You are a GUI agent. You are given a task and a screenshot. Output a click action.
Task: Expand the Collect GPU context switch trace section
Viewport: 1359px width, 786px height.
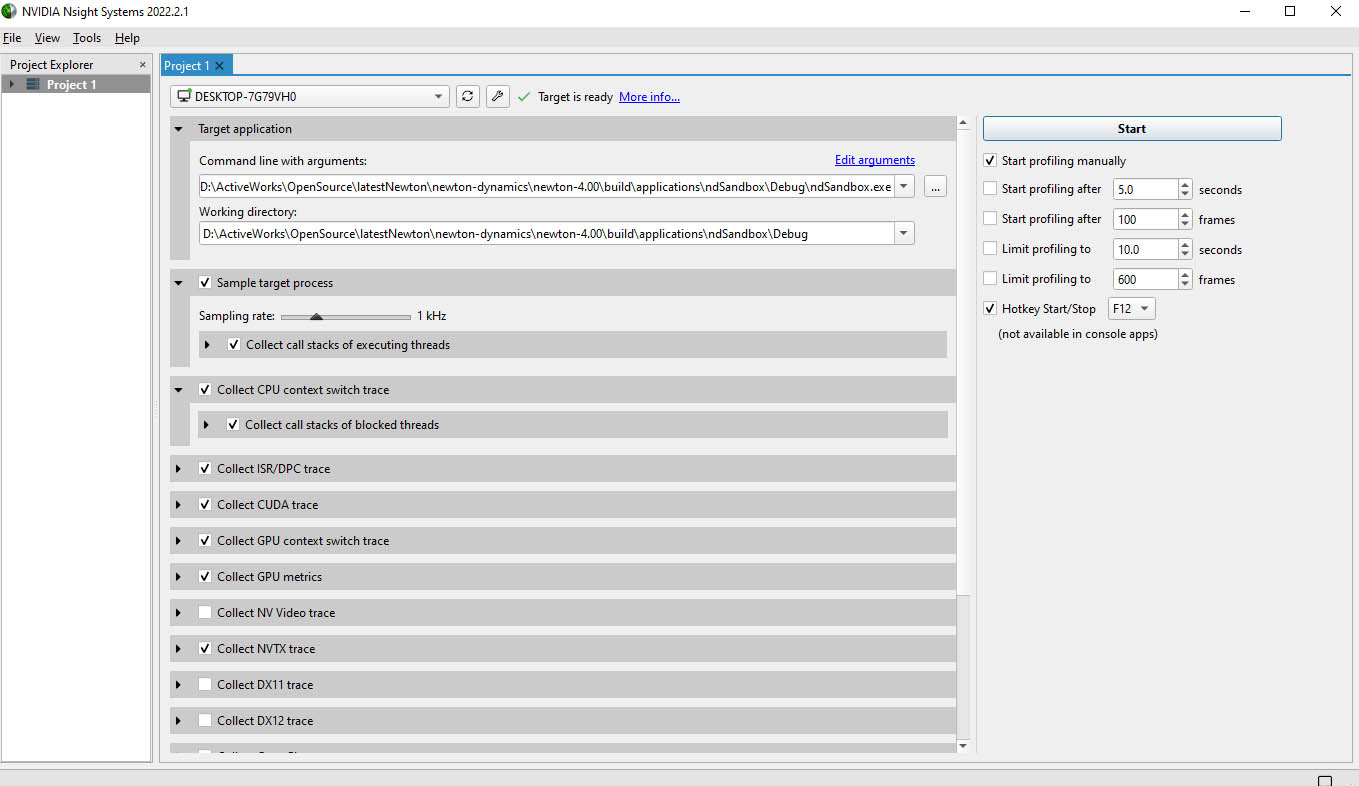179,541
